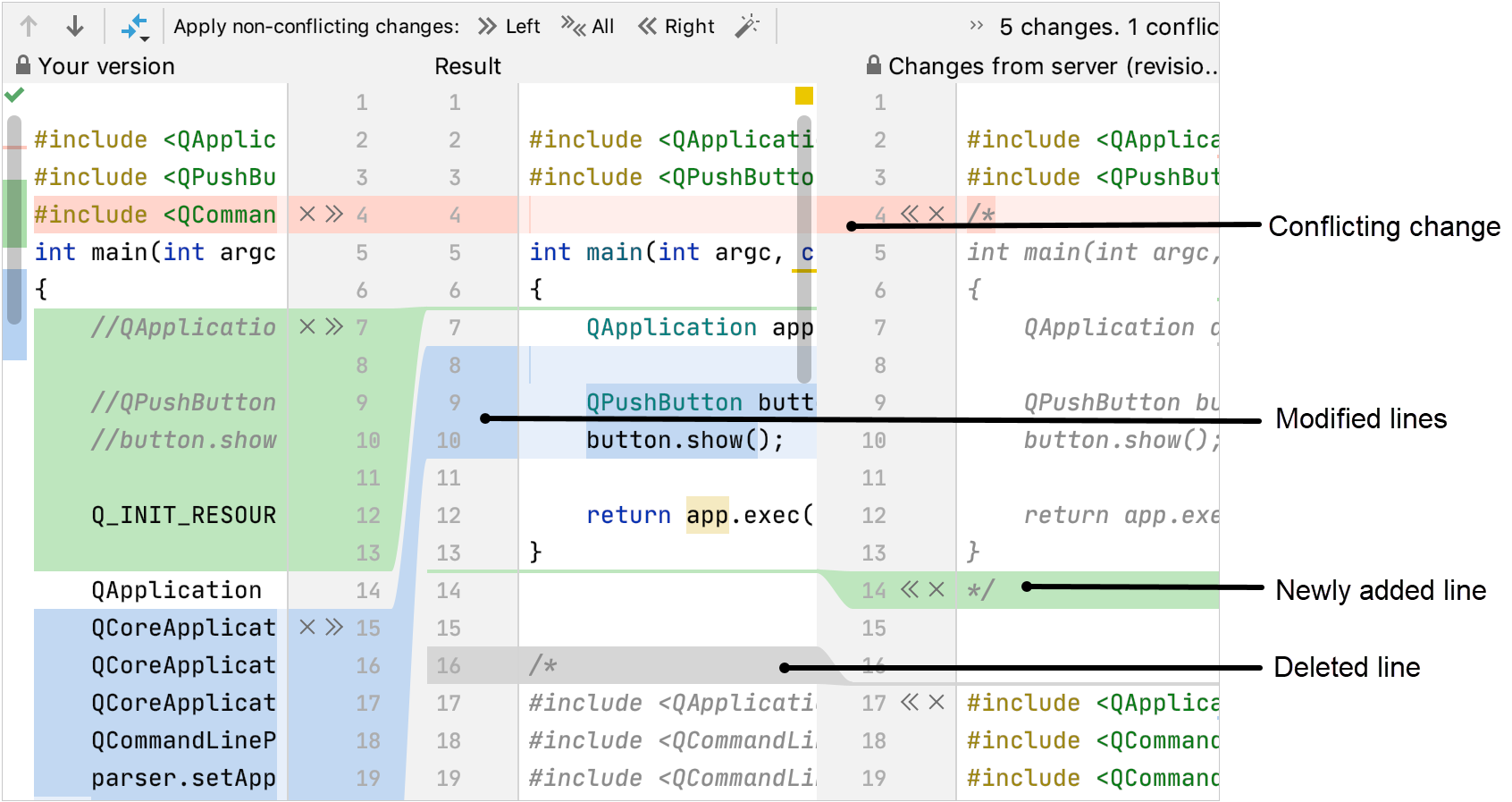Expand the hidden toolbar items chevron
The image size is (1512, 802).
[x=976, y=26]
